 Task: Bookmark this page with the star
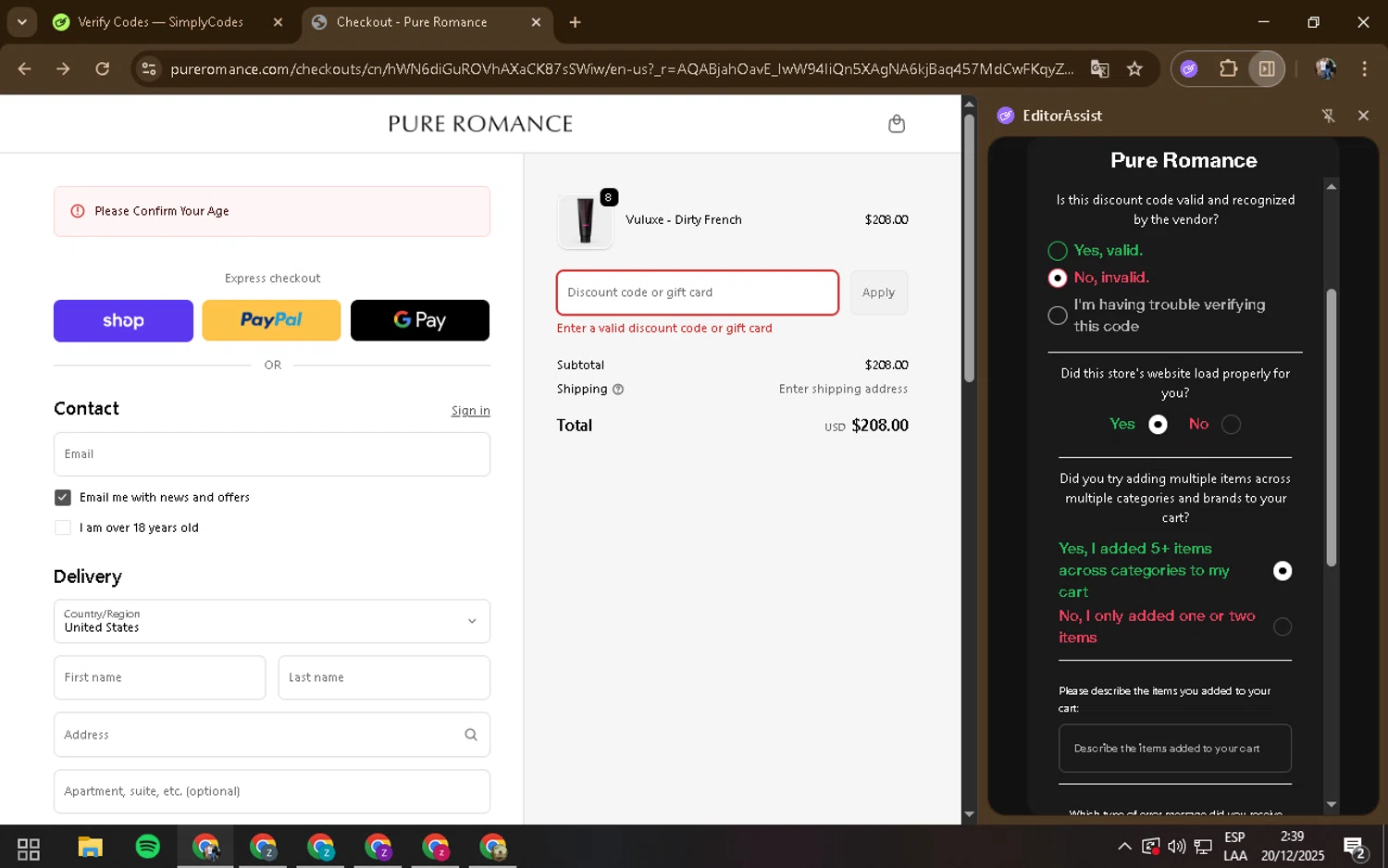[x=1134, y=68]
